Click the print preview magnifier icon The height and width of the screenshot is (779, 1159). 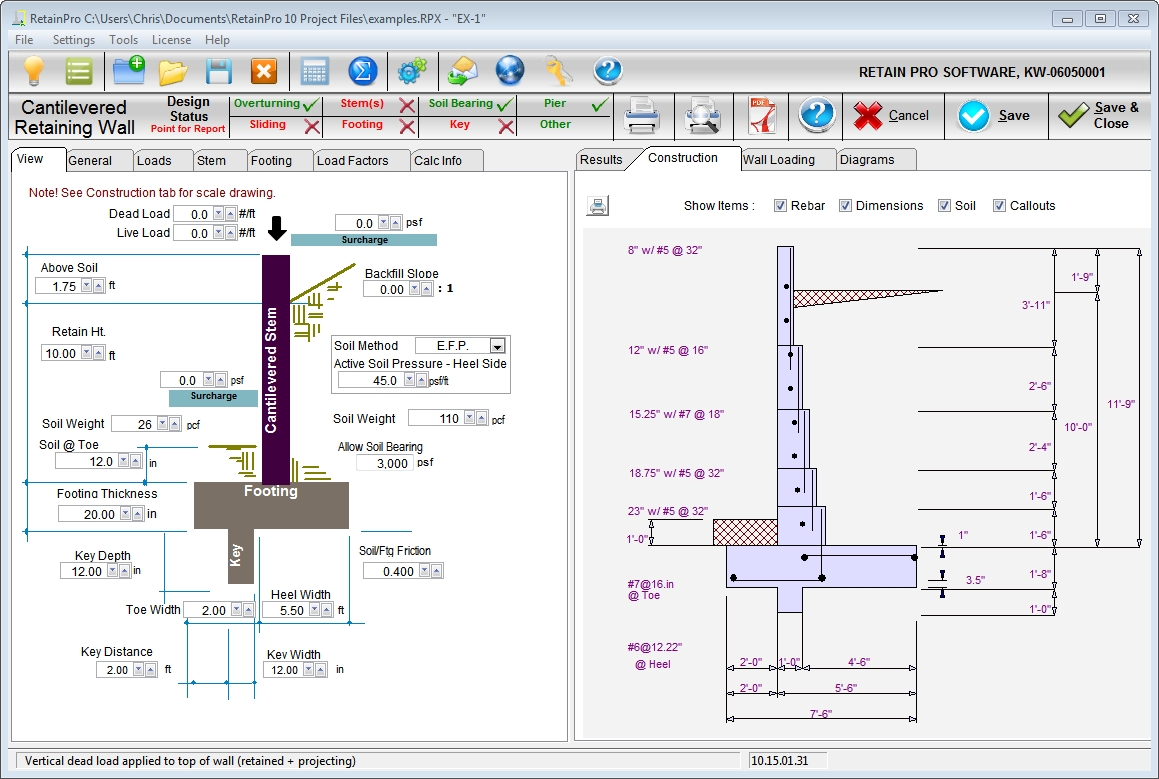coord(703,117)
